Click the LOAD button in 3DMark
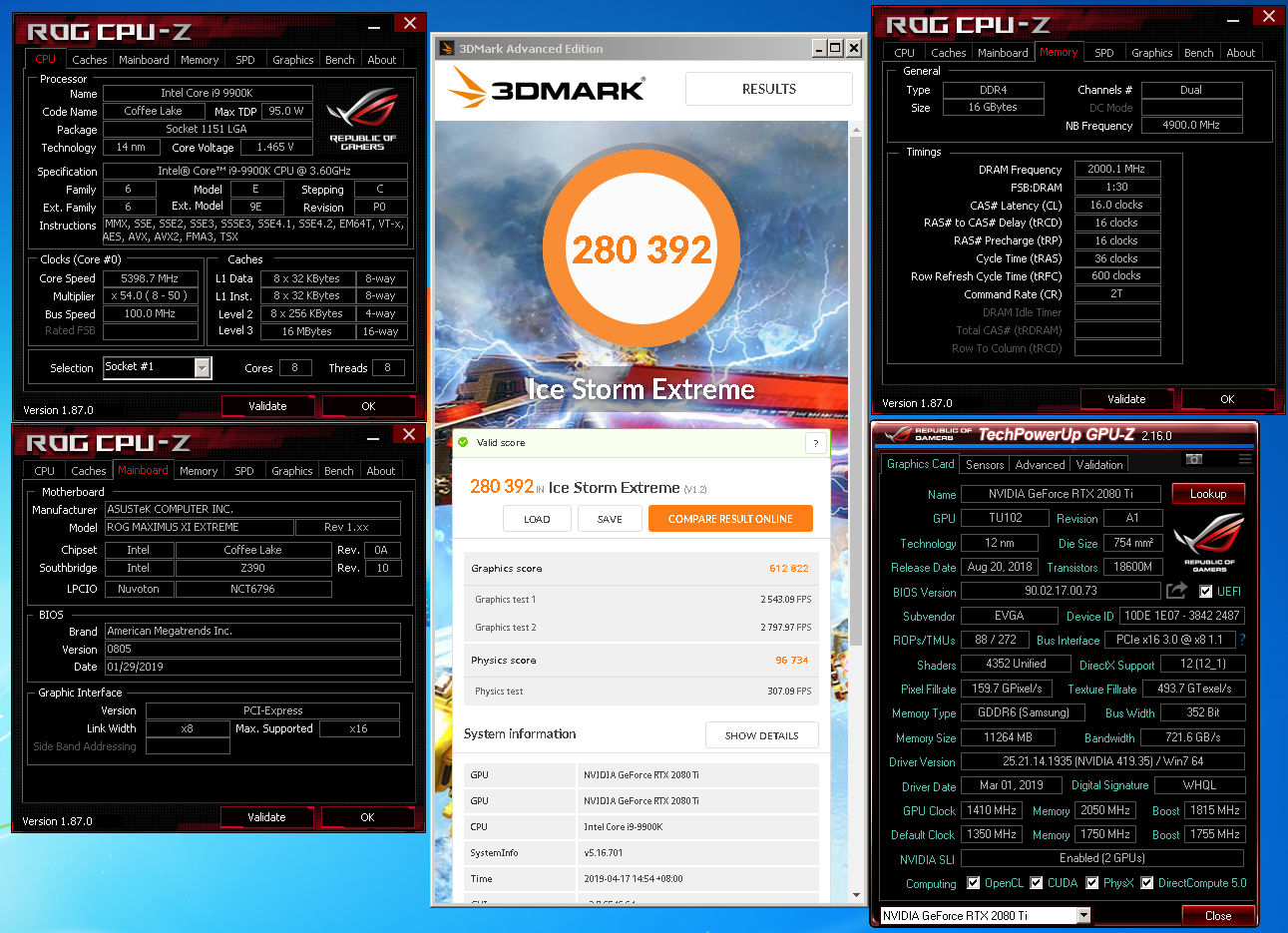The height and width of the screenshot is (933, 1288). tap(537, 519)
